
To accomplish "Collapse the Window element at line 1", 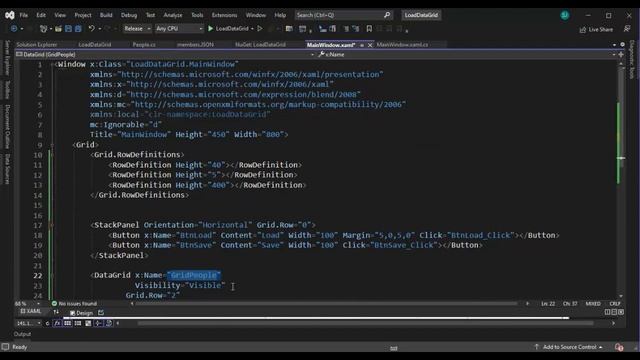I will [53, 64].
